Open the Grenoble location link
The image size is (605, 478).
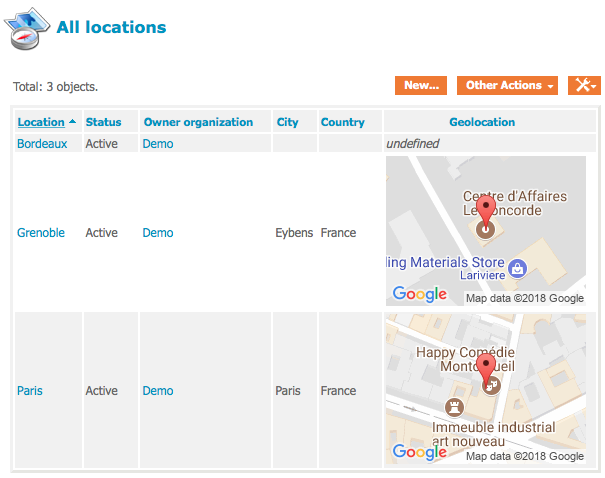41,233
